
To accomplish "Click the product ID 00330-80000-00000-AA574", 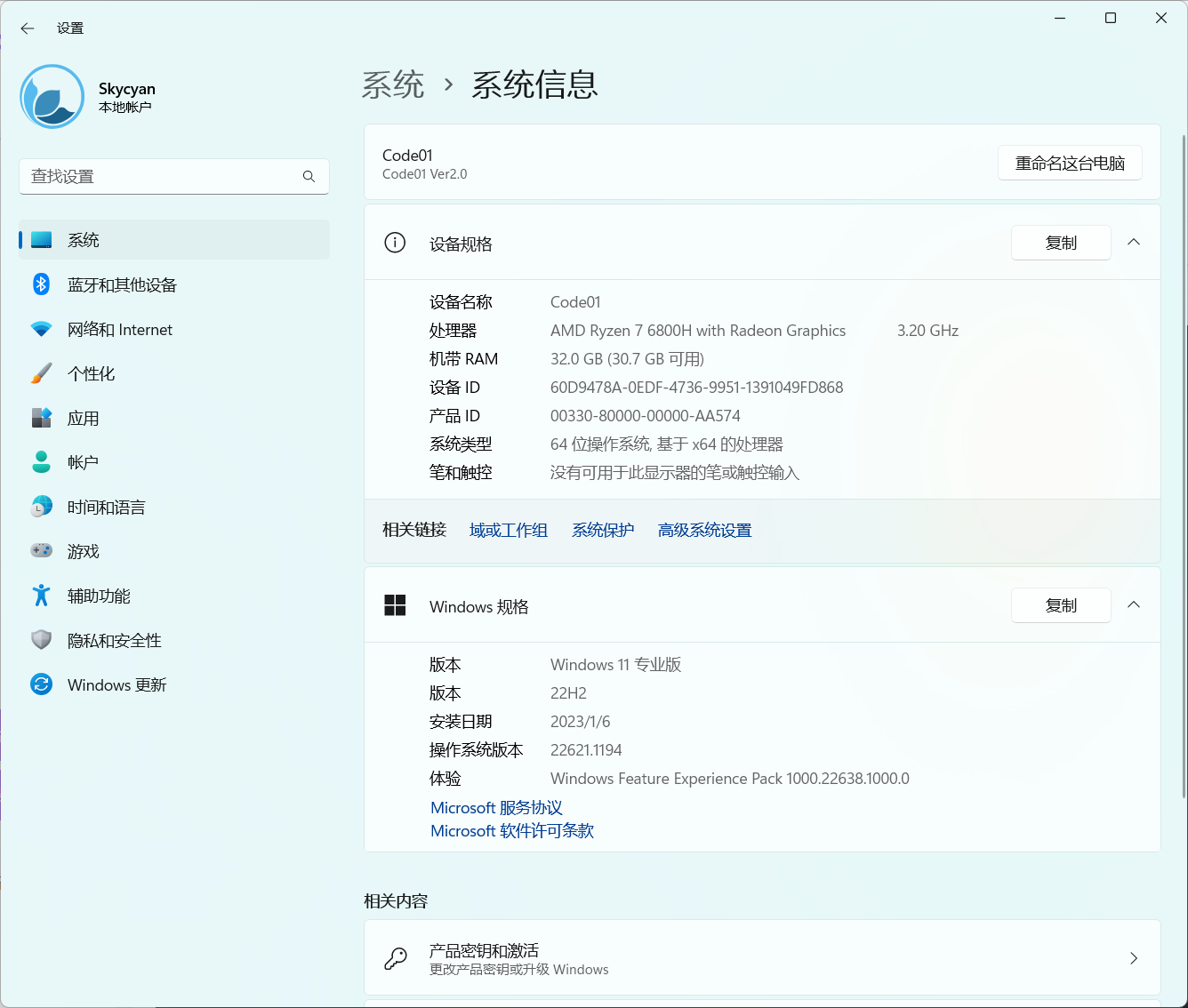I will [x=646, y=416].
